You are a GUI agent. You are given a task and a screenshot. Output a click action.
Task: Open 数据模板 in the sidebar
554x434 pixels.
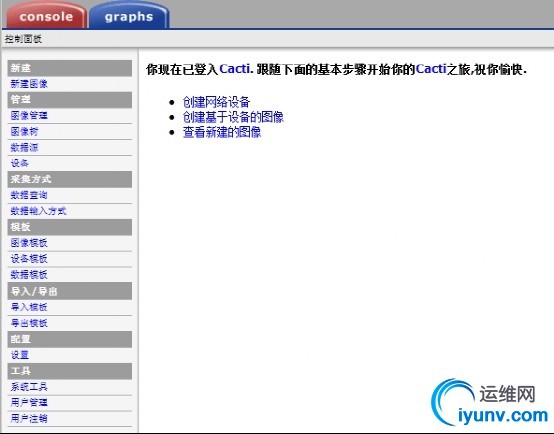tap(29, 275)
